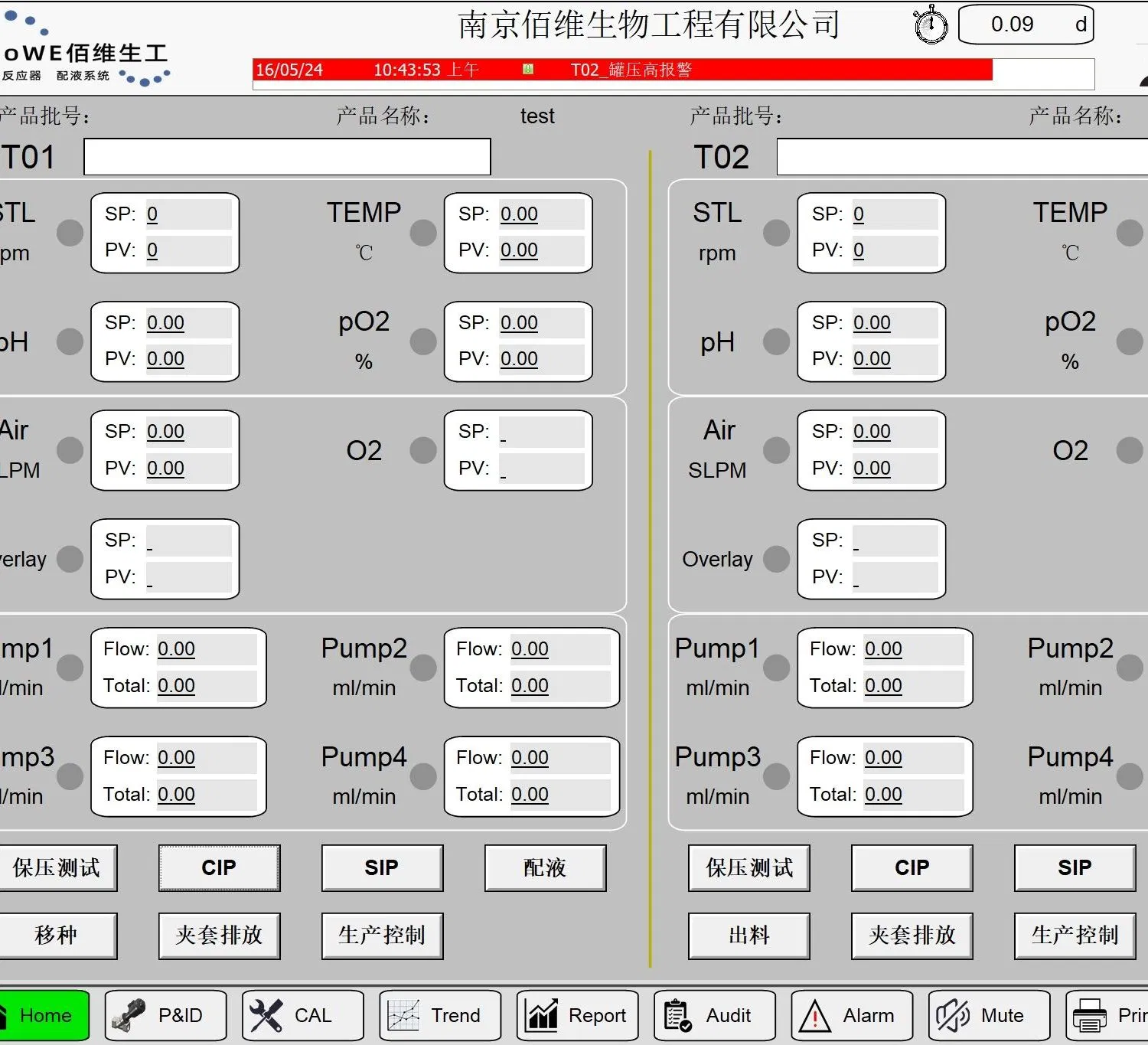
Task: Click the Trend graph icon
Action: click(403, 1016)
